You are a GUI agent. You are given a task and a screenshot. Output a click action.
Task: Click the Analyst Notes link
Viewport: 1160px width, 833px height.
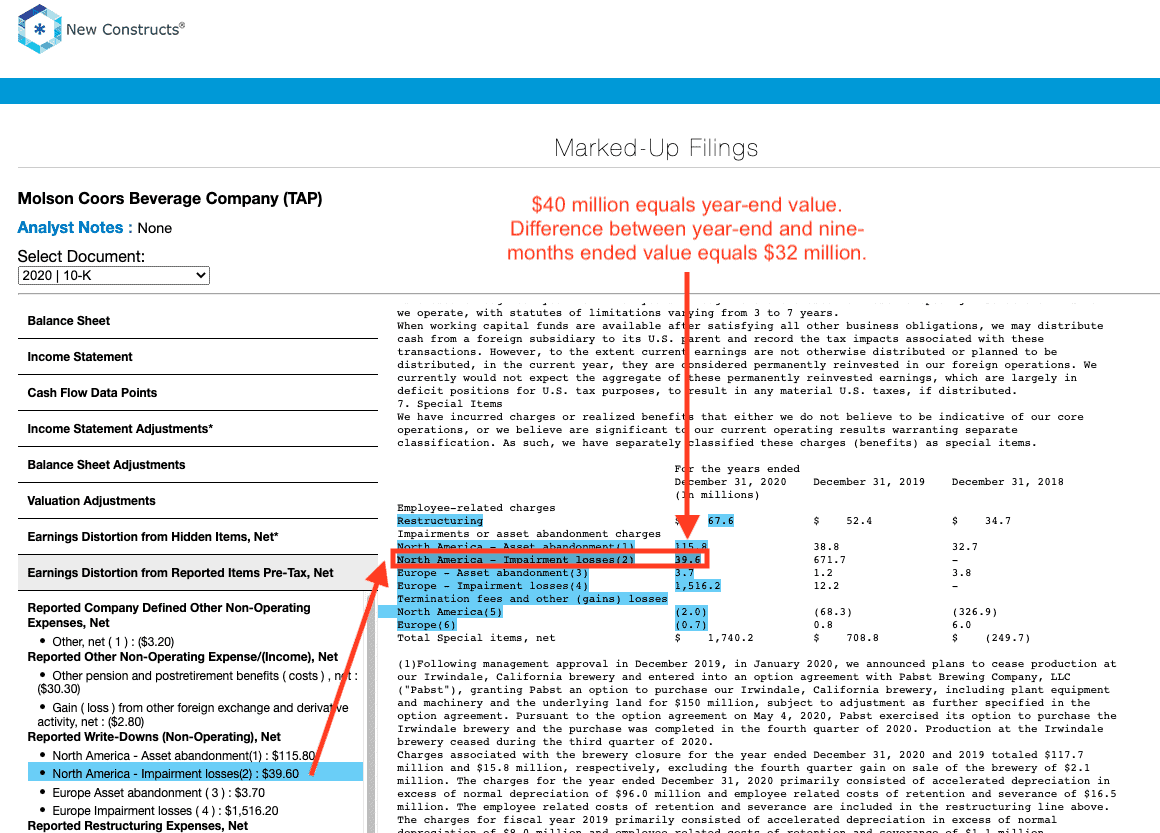coord(75,228)
